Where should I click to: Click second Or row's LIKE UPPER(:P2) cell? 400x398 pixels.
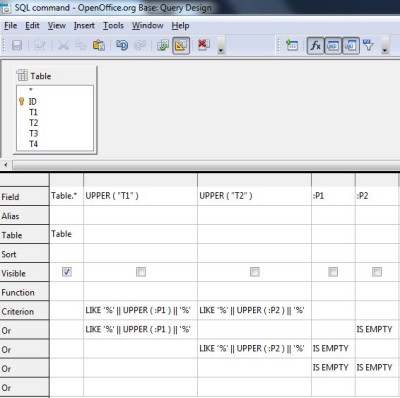[254, 348]
